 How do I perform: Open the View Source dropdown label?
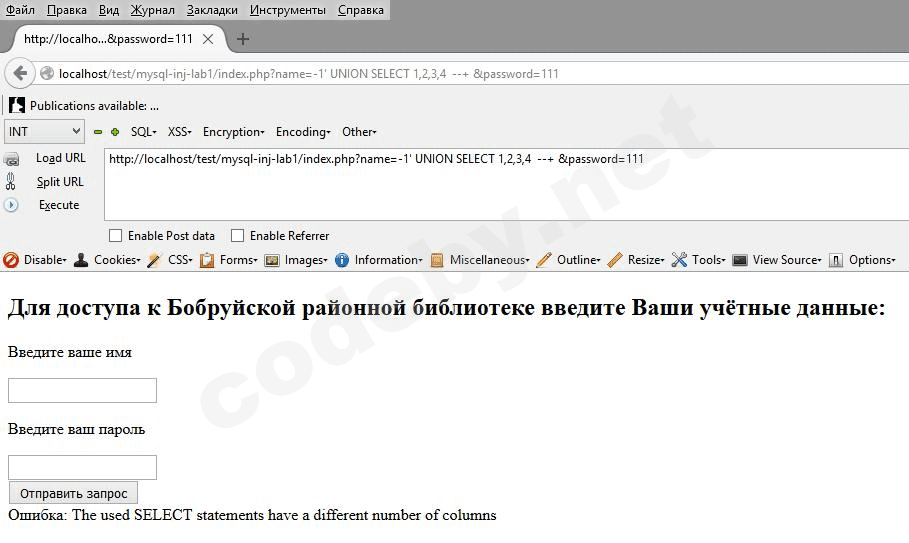(x=787, y=260)
